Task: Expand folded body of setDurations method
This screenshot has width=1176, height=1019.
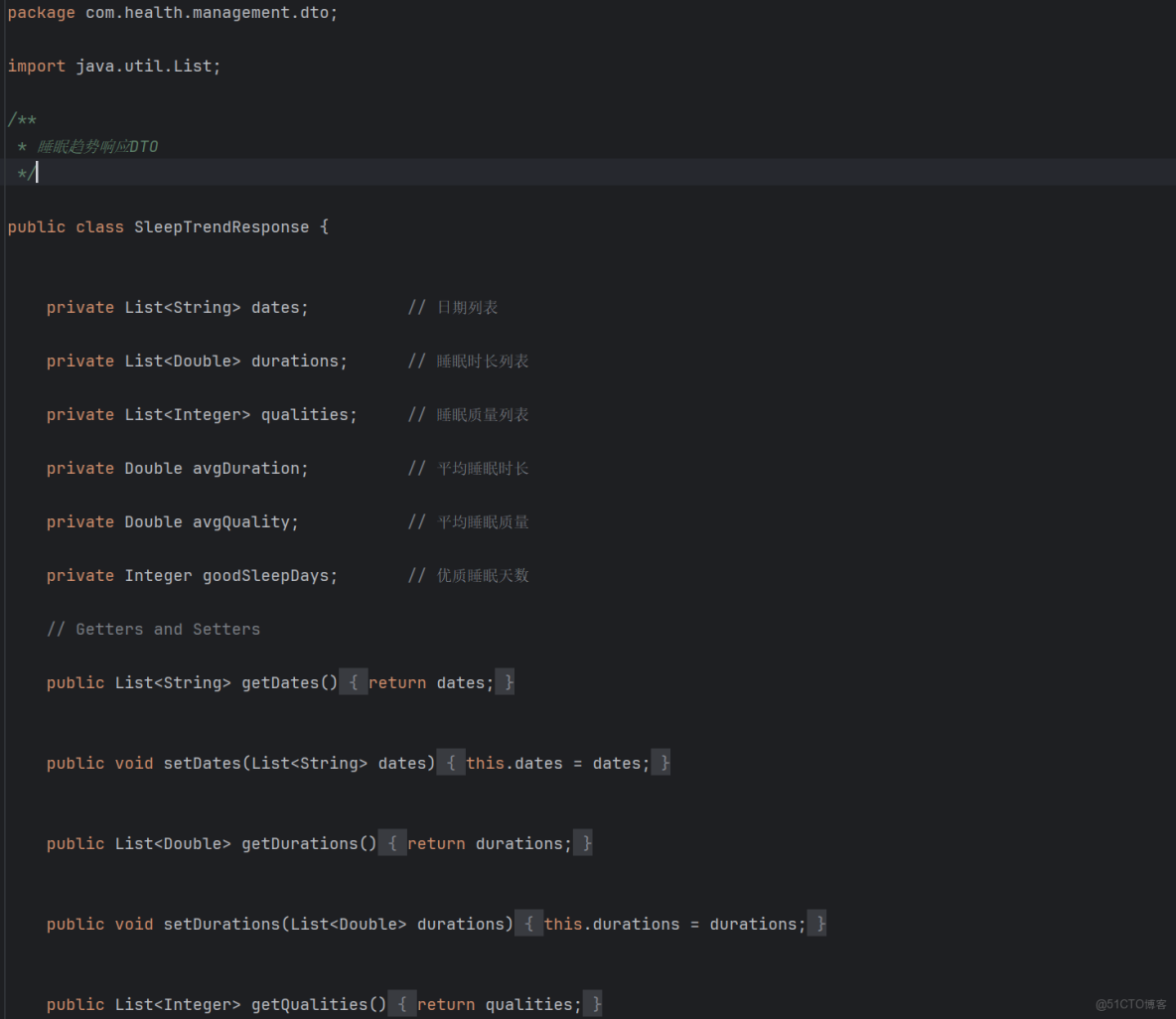Action: (x=528, y=924)
